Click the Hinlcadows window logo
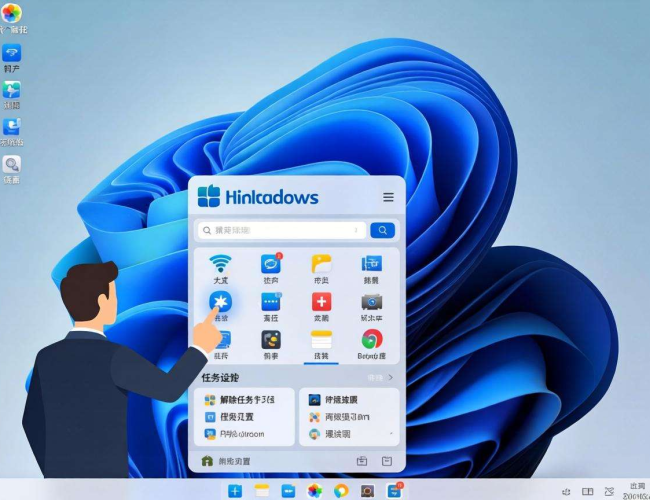This screenshot has width=650, height=500. click(209, 196)
